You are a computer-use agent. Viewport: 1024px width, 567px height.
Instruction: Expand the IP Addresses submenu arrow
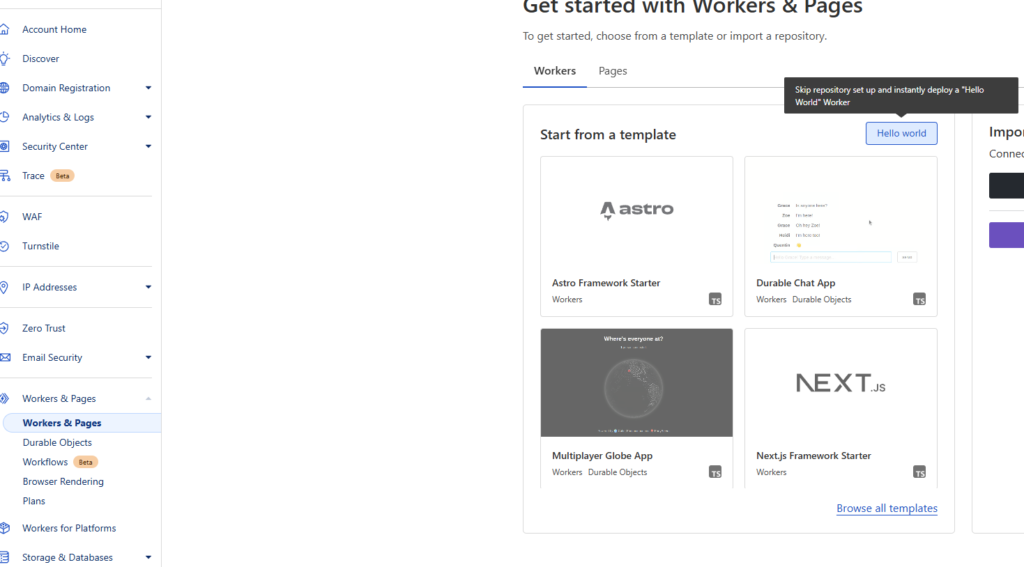coord(148,287)
